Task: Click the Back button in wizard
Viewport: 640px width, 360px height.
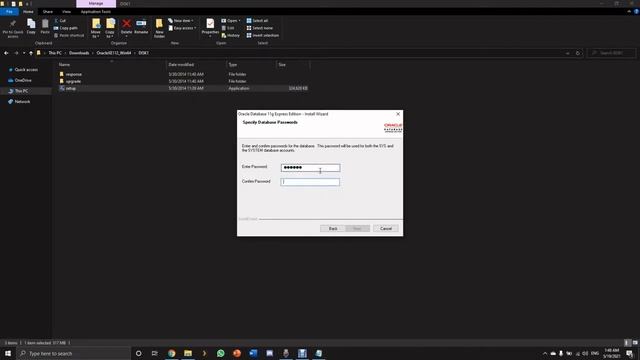Action: 333,229
